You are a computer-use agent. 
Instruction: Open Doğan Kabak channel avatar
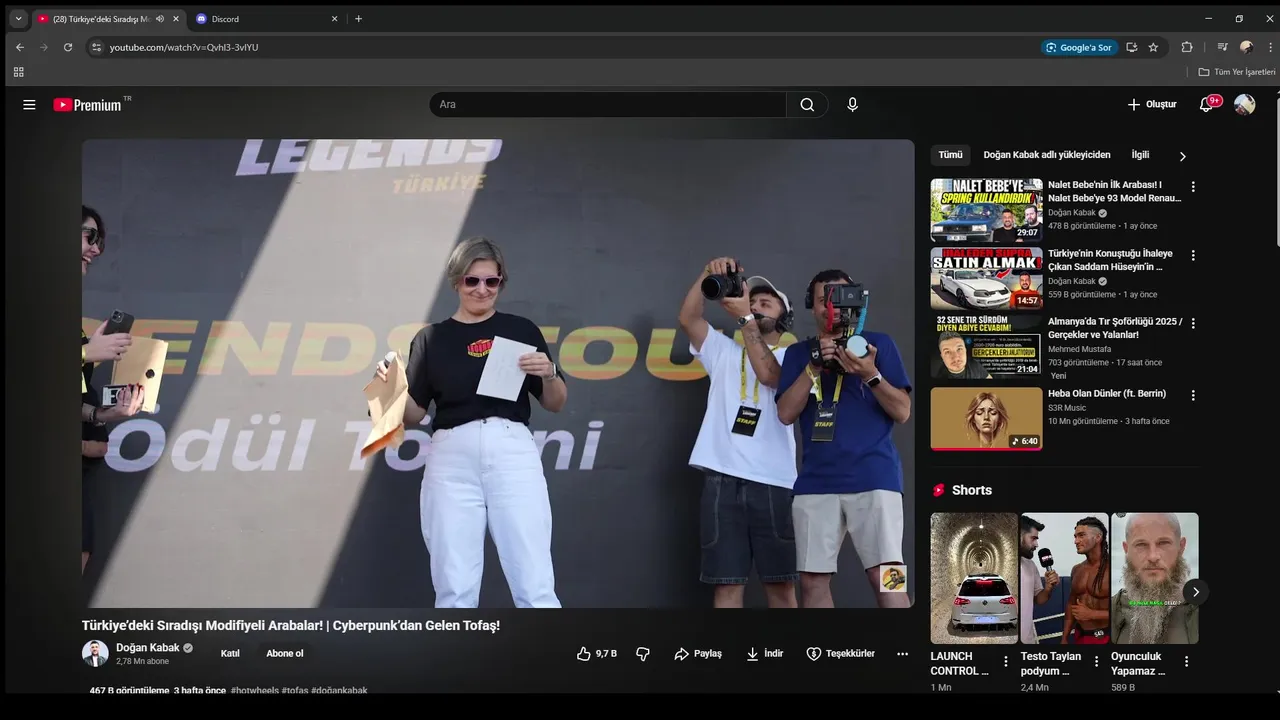95,653
